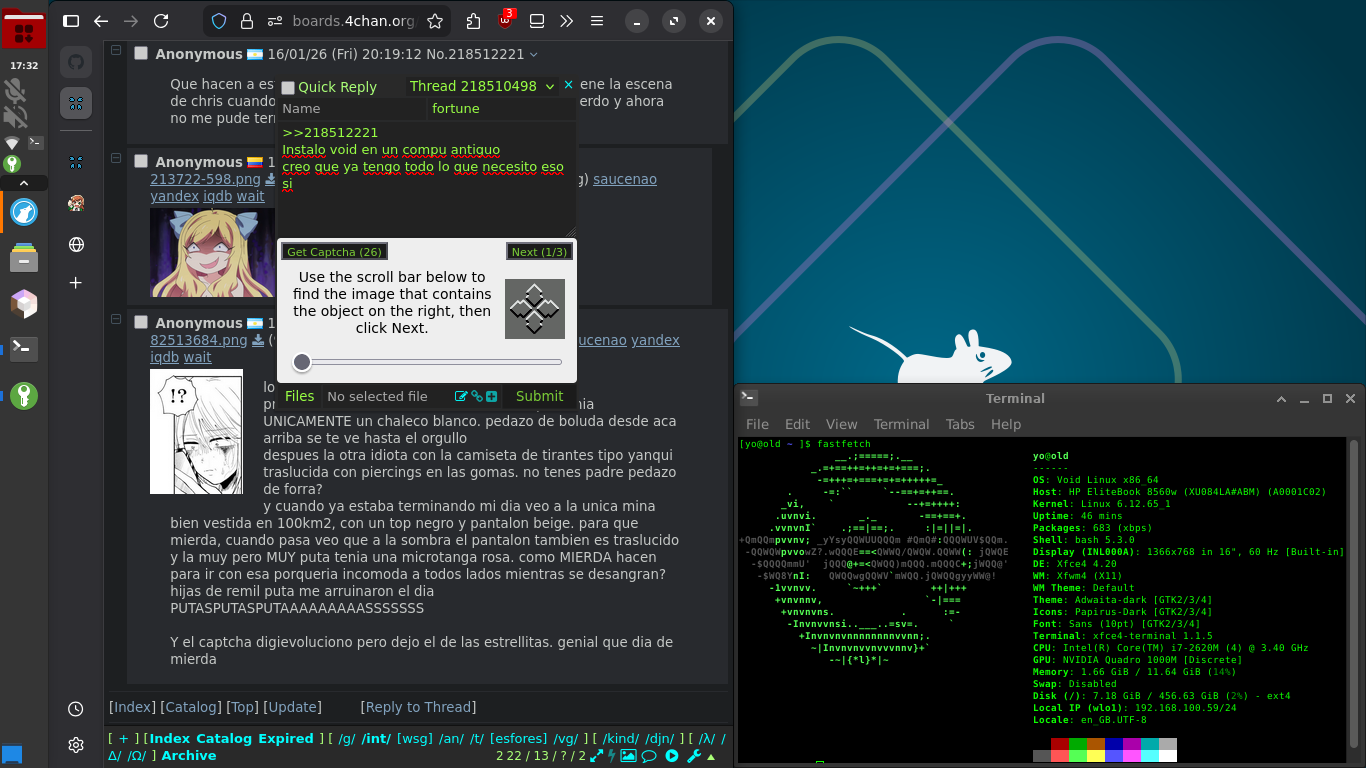The height and width of the screenshot is (768, 1366).
Task: Open the file manager dock icon
Action: [x=24, y=258]
